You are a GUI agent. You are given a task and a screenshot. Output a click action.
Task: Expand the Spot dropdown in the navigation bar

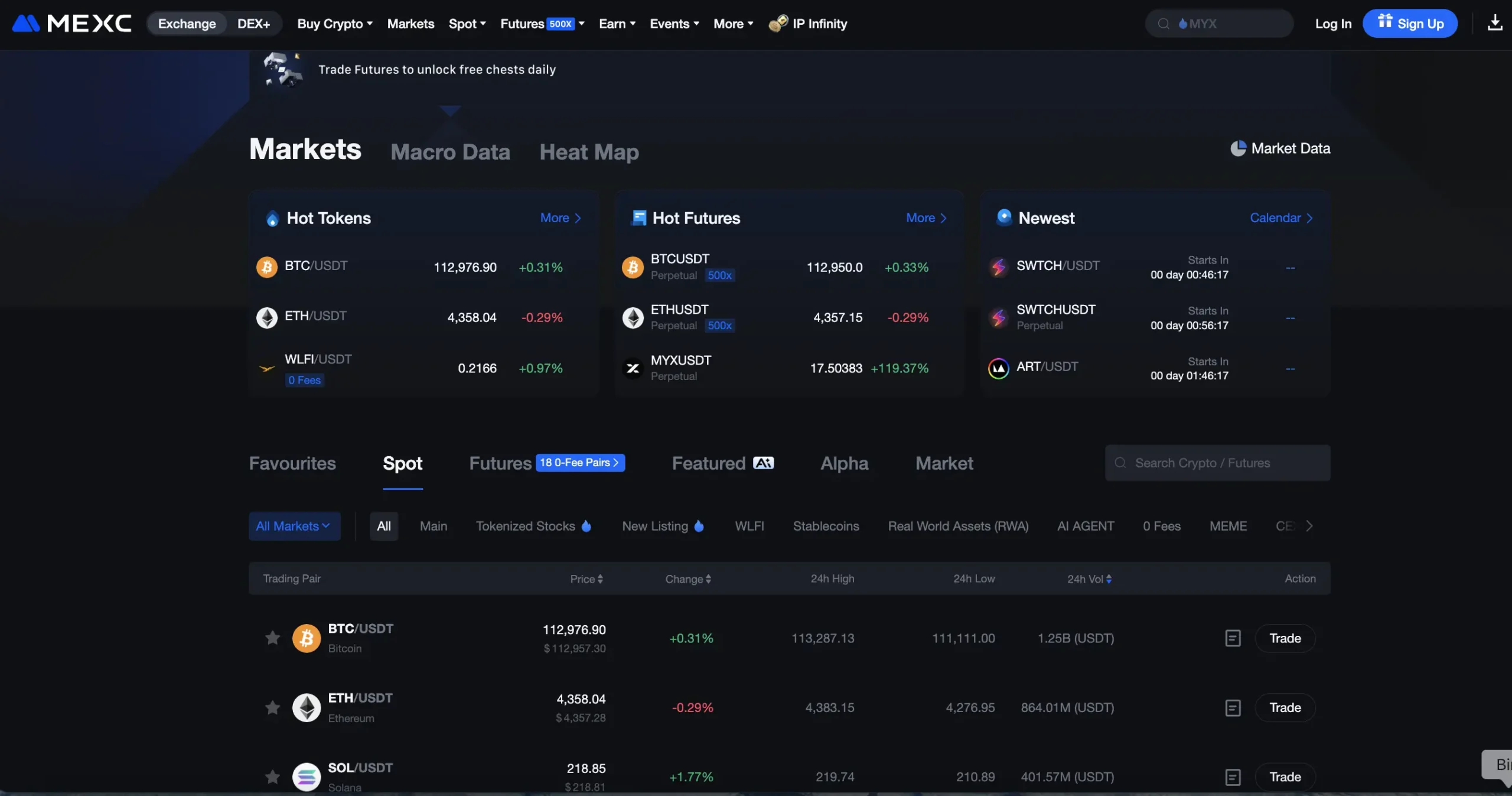tap(467, 24)
